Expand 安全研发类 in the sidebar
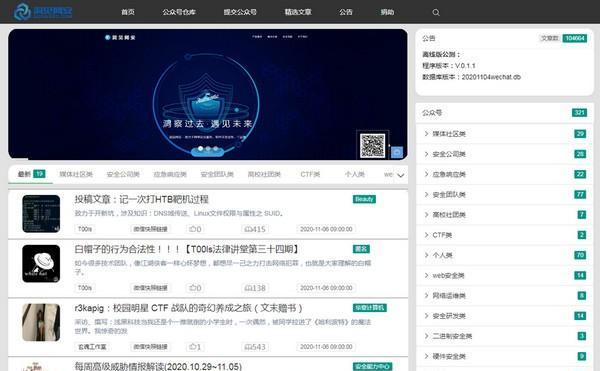Viewport: 600px width, 371px height. click(x=505, y=316)
